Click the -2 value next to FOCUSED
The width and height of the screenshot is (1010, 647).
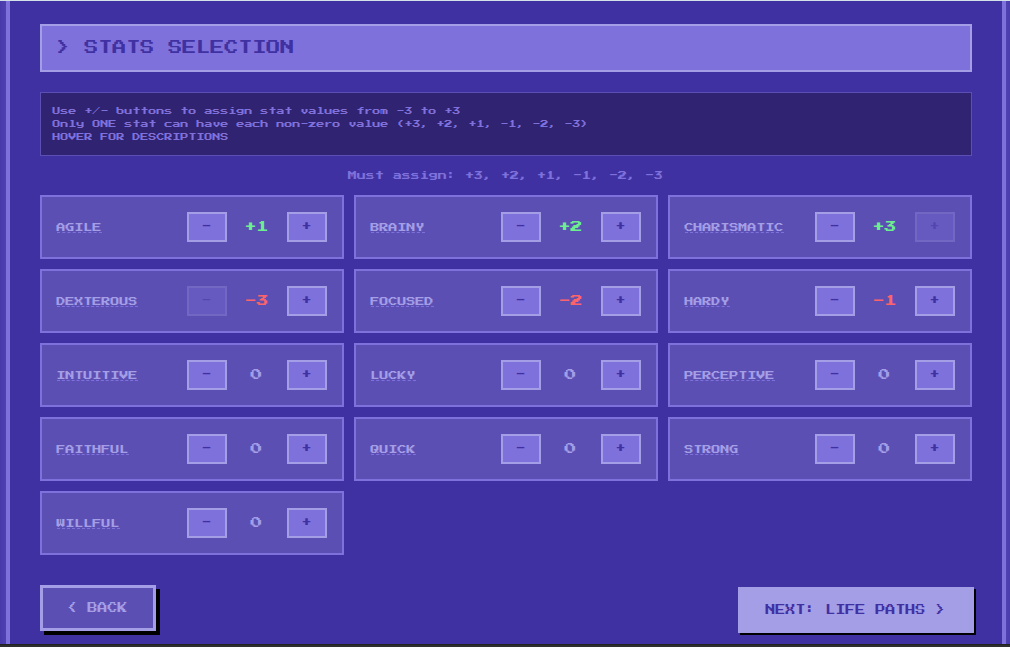(571, 300)
